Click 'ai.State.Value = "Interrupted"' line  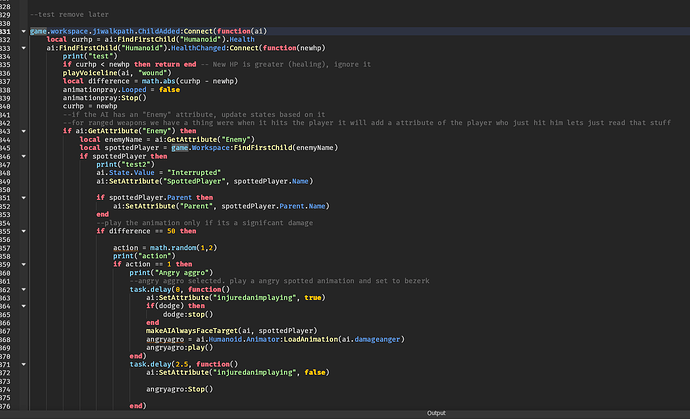click(x=158, y=173)
